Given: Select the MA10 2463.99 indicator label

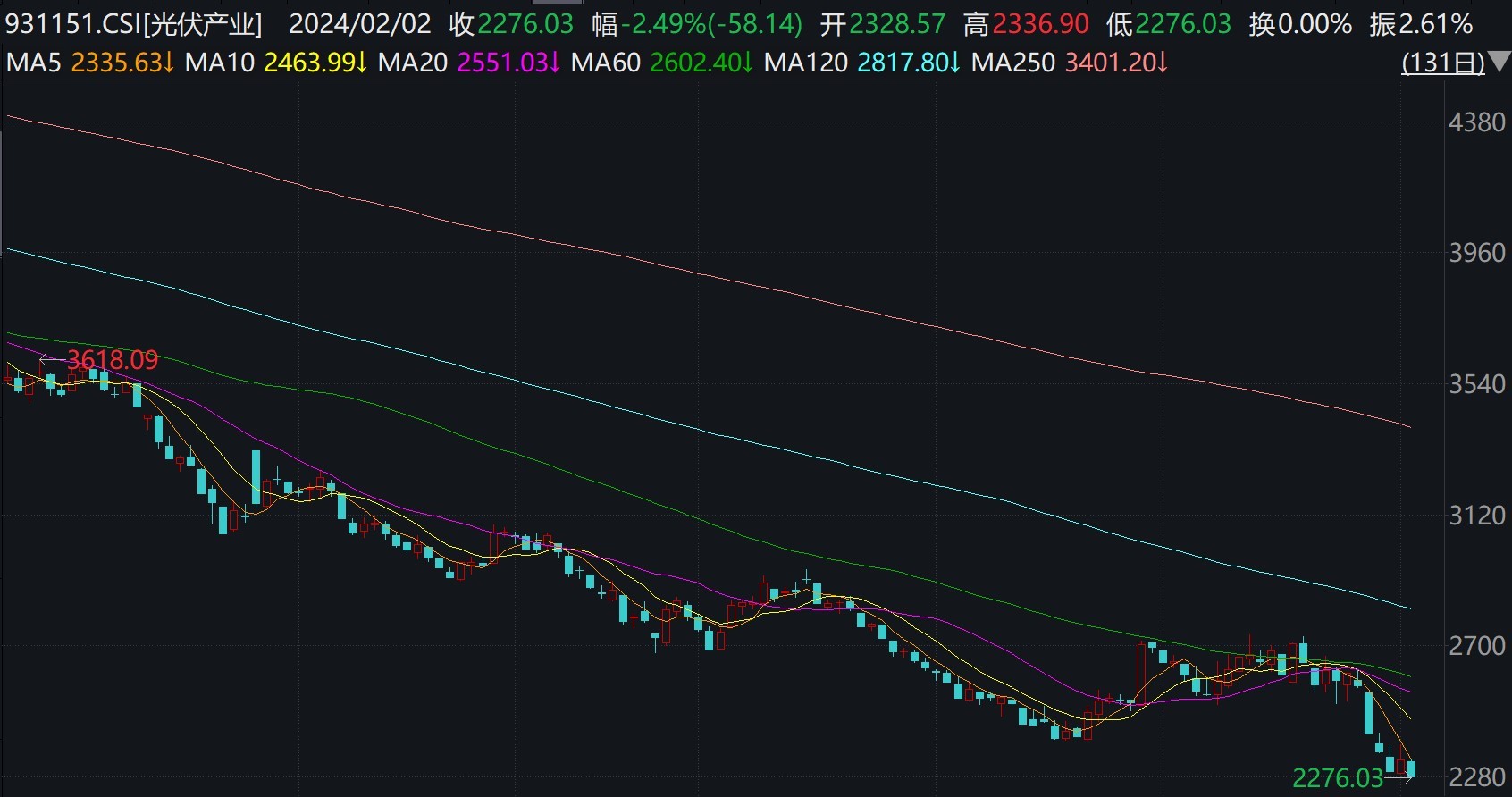Looking at the screenshot, I should pos(276,63).
